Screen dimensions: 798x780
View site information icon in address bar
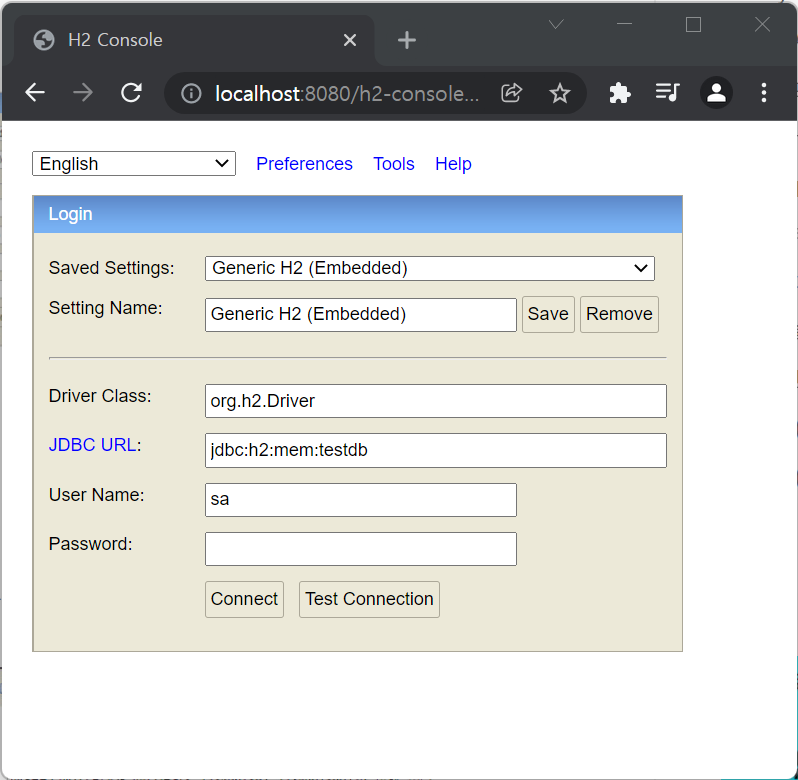191,94
